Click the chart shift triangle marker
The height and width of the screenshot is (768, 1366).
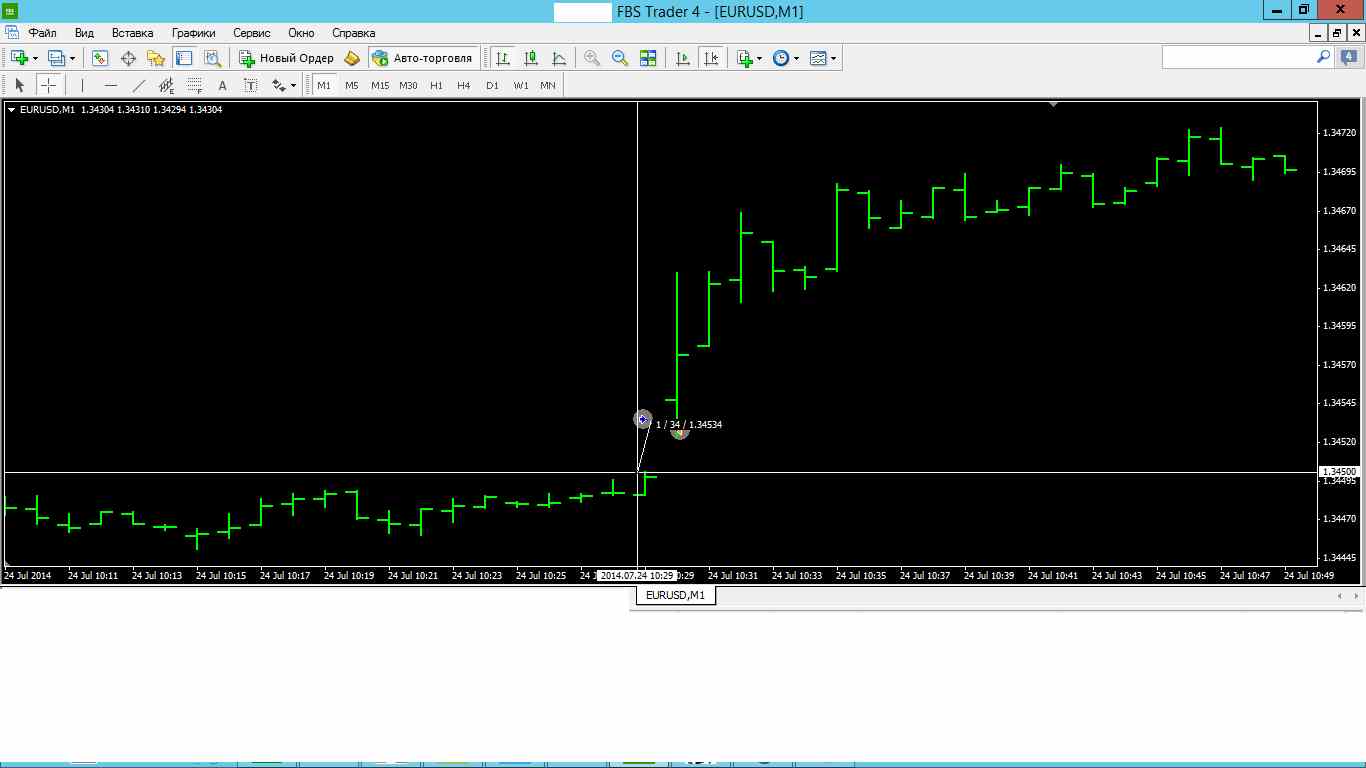1053,103
